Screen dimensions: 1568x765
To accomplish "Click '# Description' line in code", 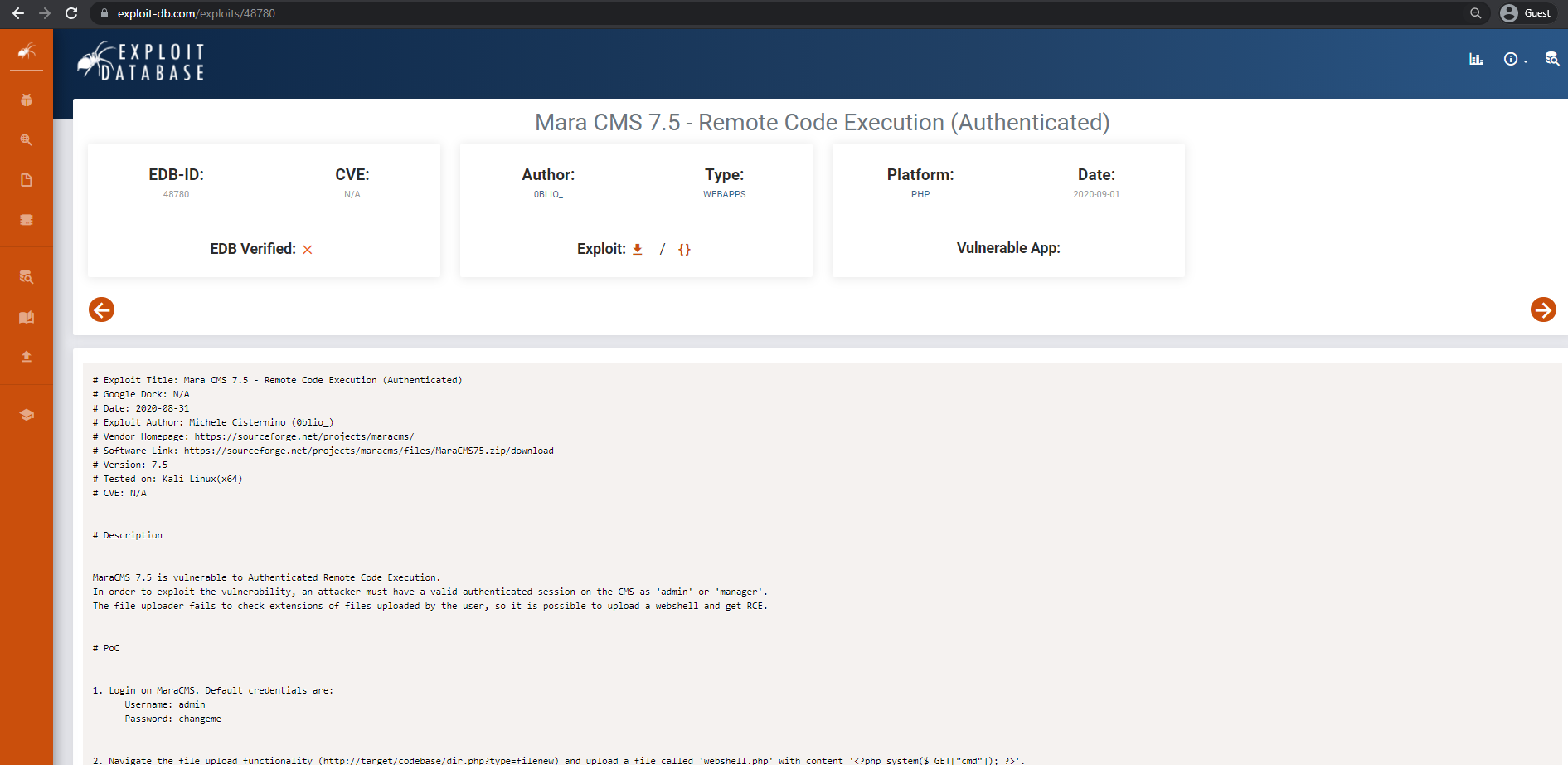I will point(128,535).
